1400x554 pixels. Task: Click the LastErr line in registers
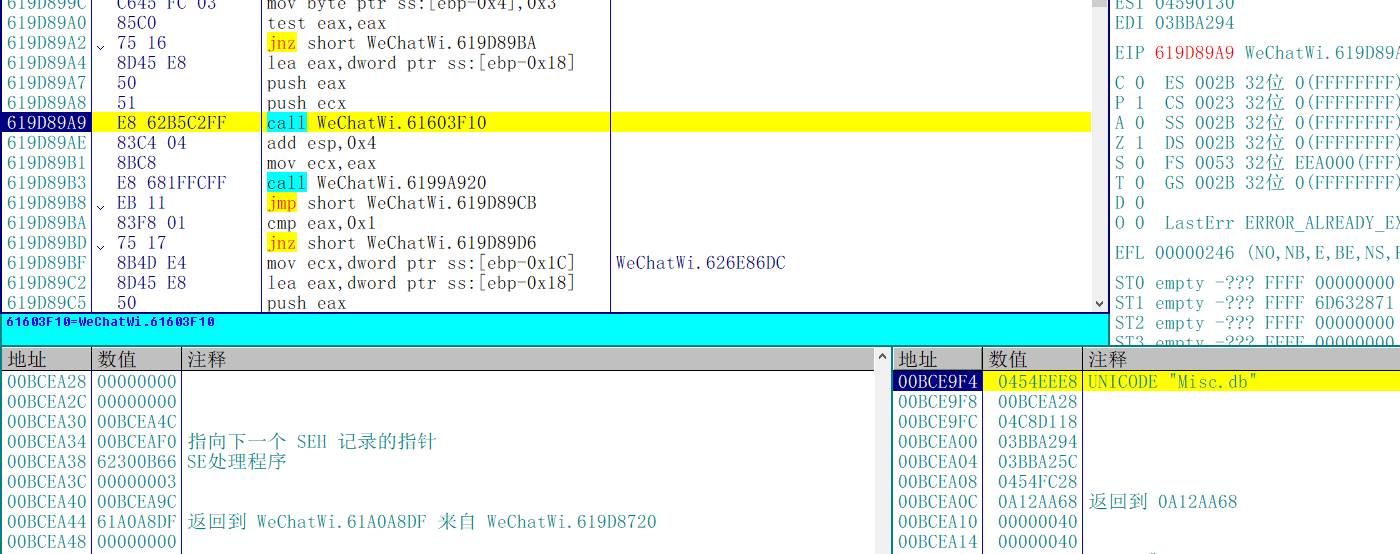(x=1281, y=223)
